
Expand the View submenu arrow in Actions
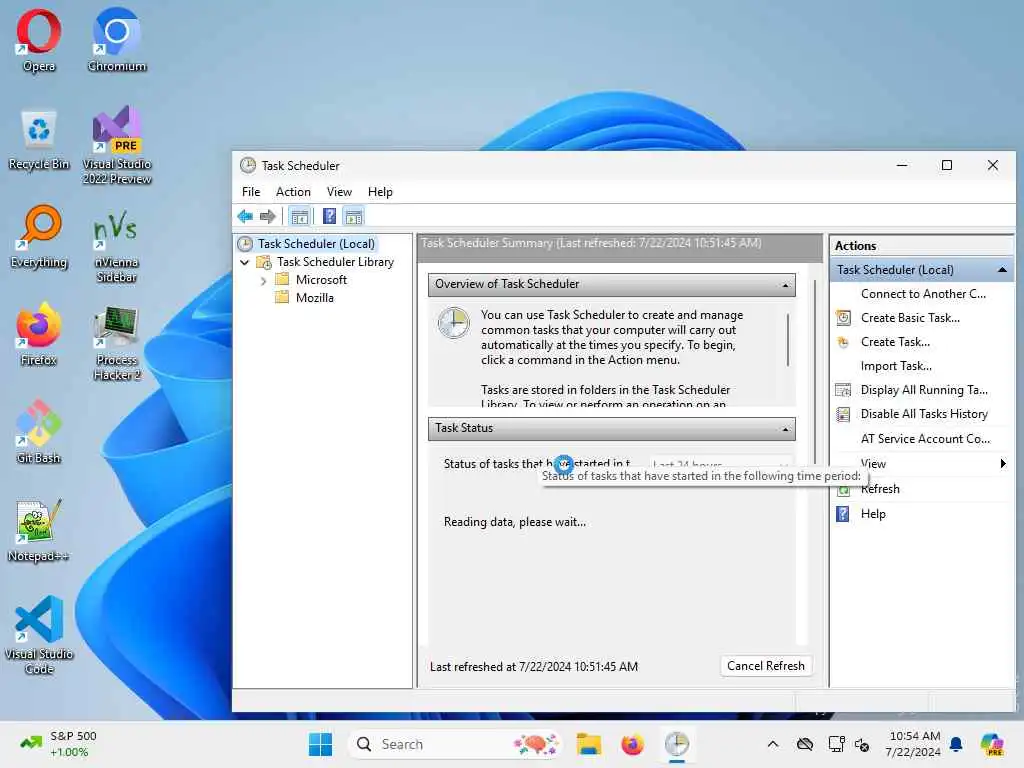[1002, 464]
